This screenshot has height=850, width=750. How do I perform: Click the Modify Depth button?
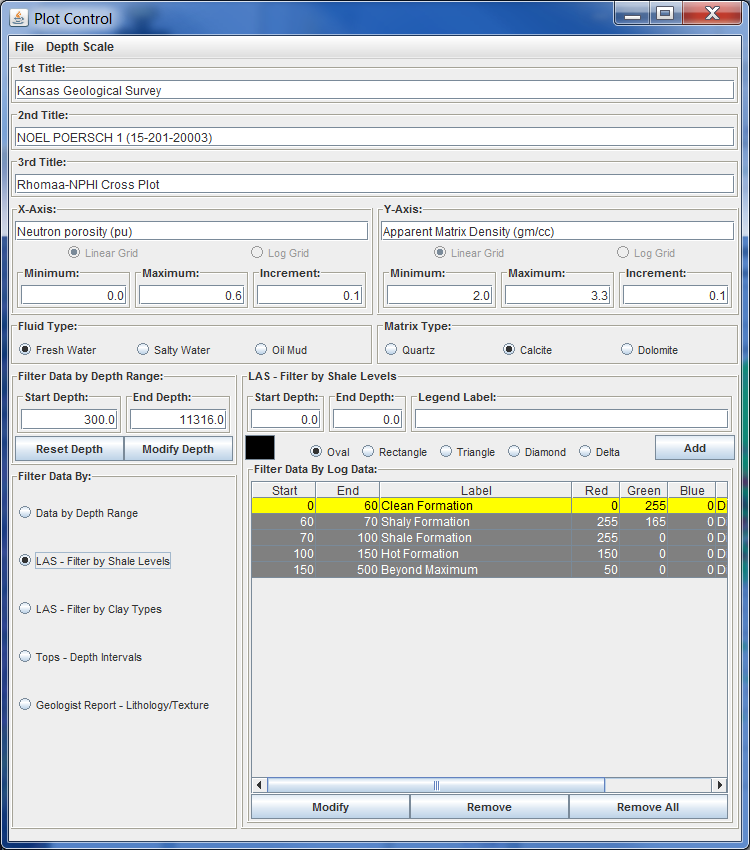click(x=178, y=449)
